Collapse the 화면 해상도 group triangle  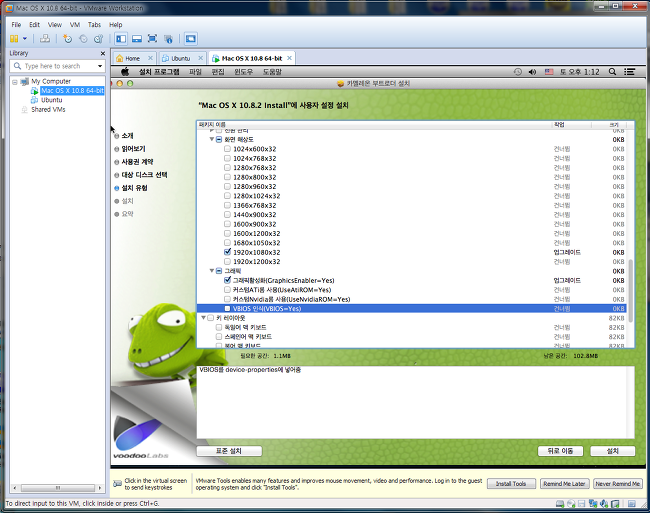[x=212, y=140]
